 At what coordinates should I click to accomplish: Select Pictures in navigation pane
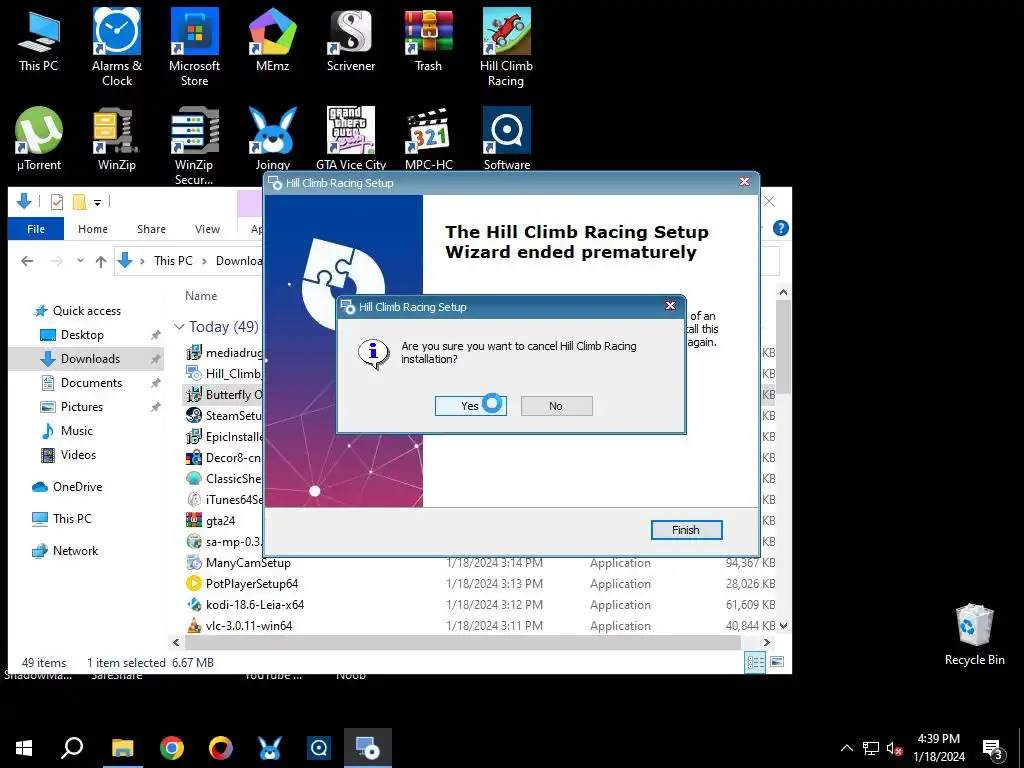point(82,407)
